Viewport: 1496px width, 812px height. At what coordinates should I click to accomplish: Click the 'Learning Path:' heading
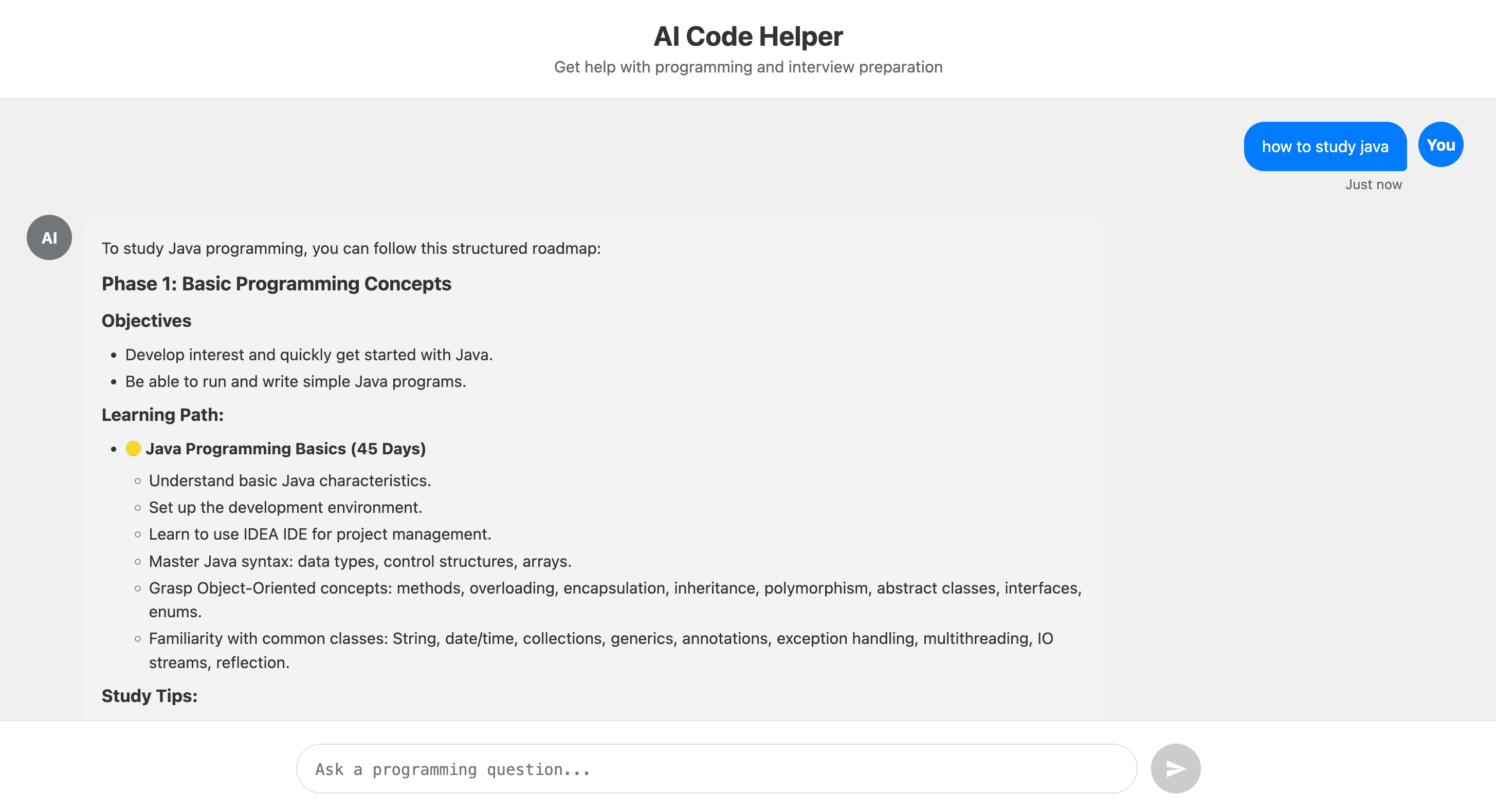[162, 414]
